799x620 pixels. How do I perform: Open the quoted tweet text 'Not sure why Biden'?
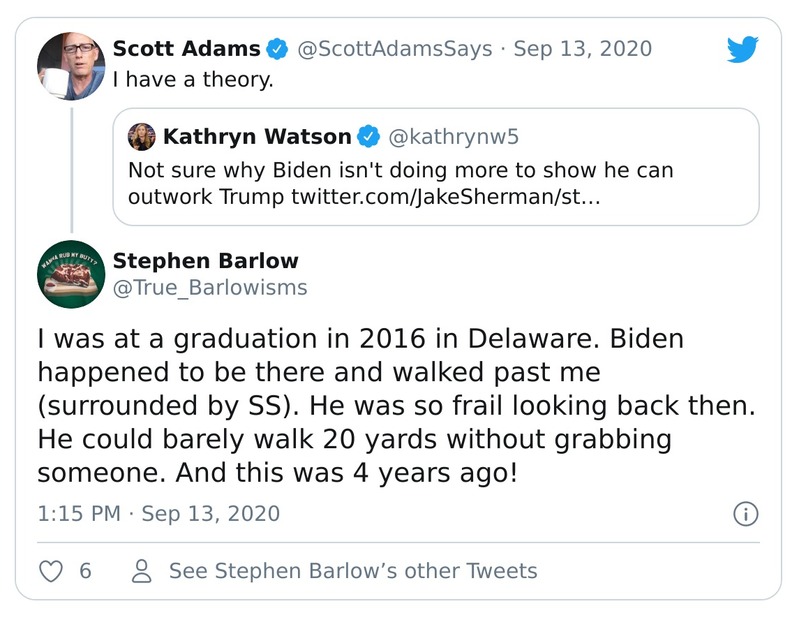pyautogui.click(x=400, y=170)
